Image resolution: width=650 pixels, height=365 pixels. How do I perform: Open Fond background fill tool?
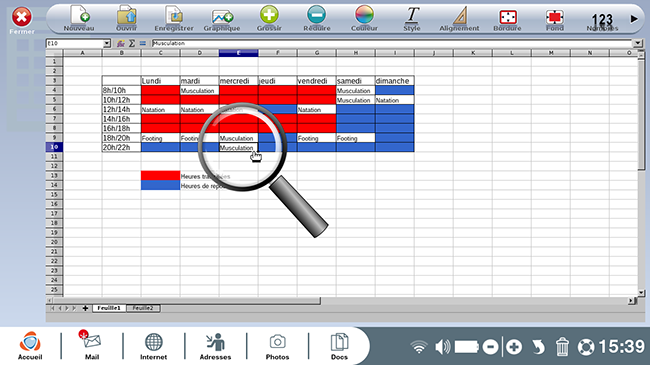[555, 19]
